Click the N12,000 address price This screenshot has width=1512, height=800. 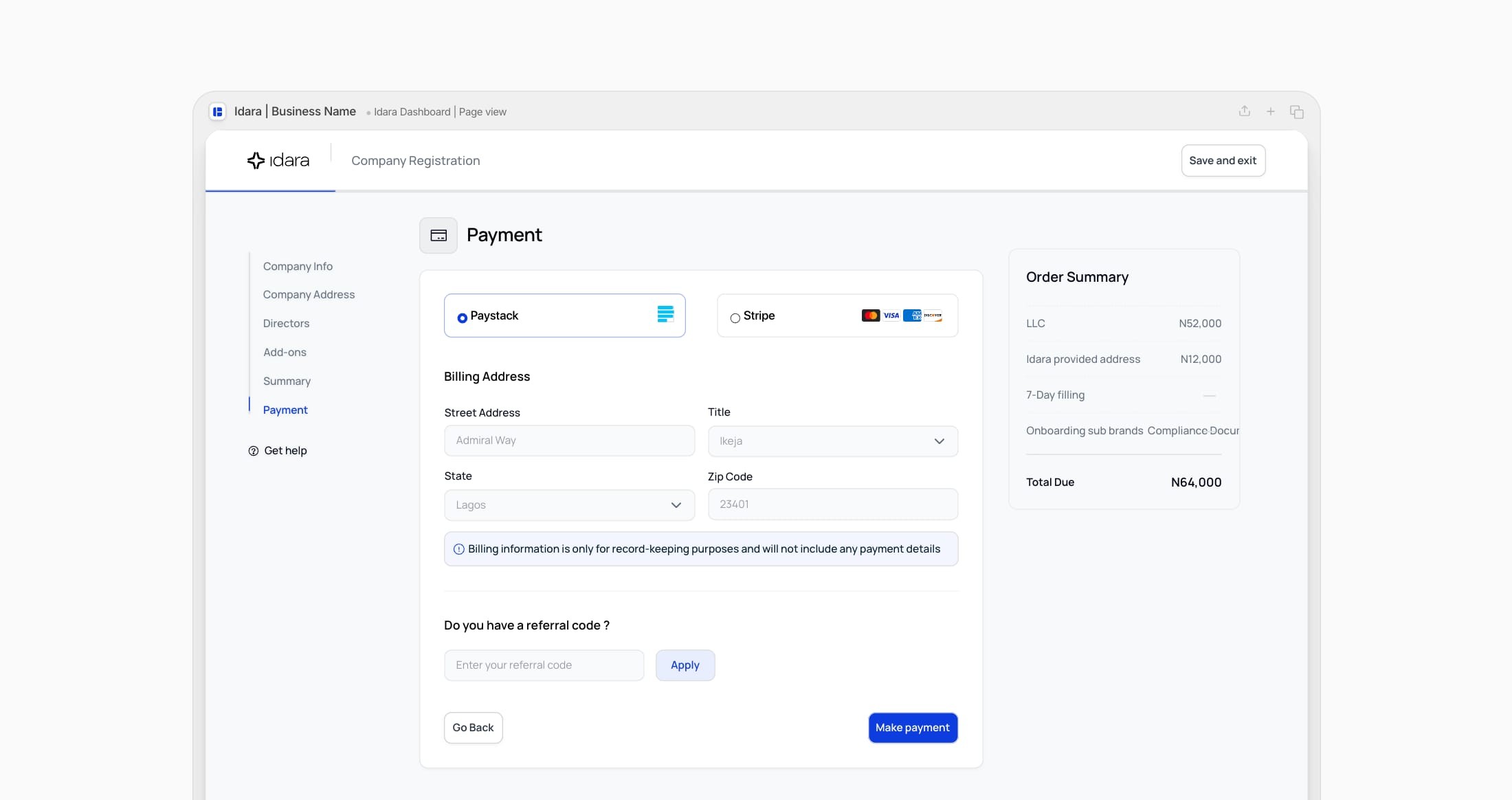[1201, 359]
